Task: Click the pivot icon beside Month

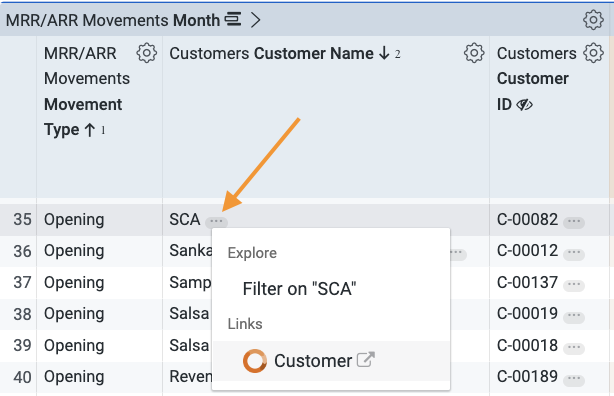Action: pos(233,19)
